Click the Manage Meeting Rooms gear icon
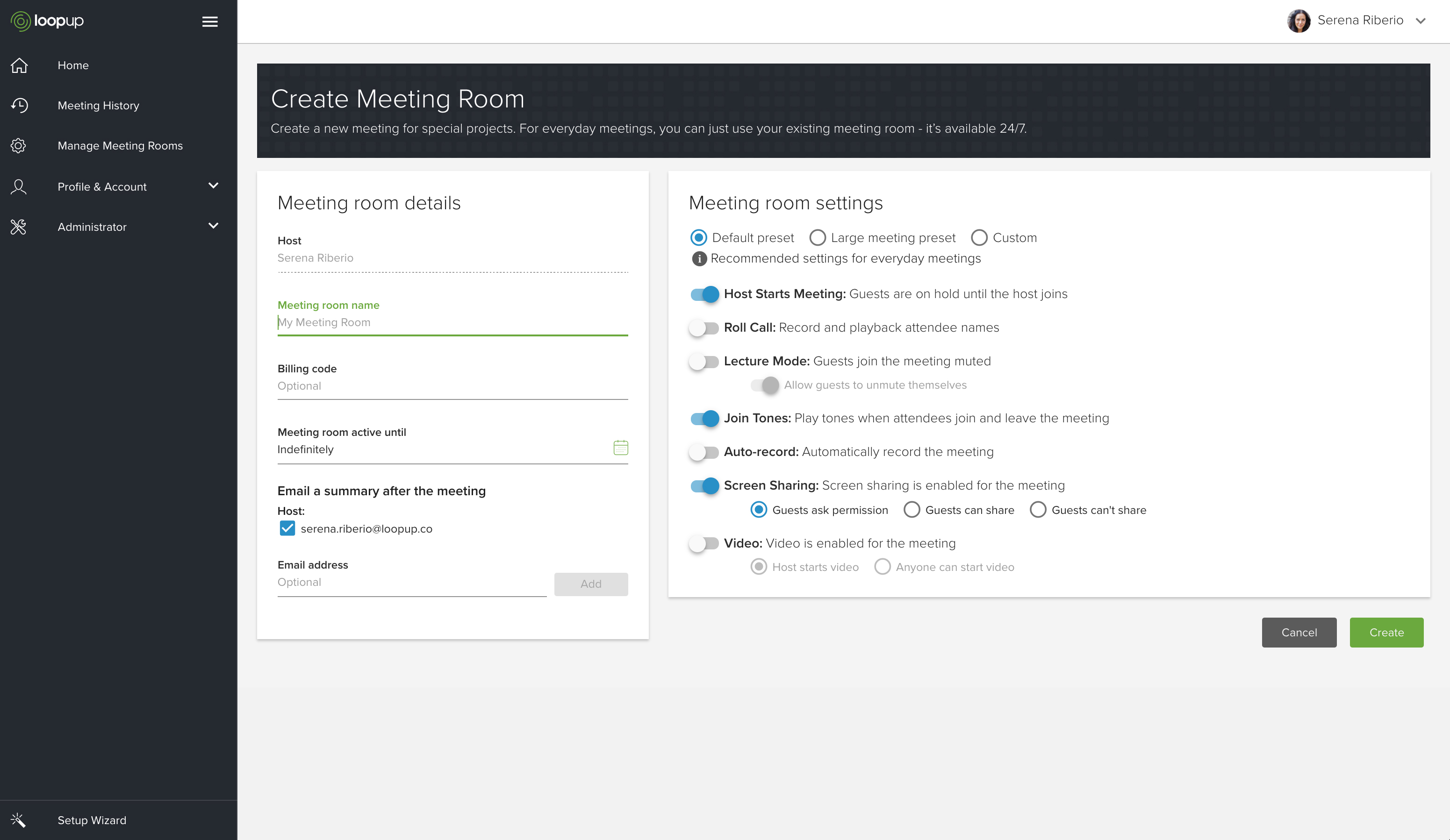Image resolution: width=1450 pixels, height=840 pixels. coord(18,146)
